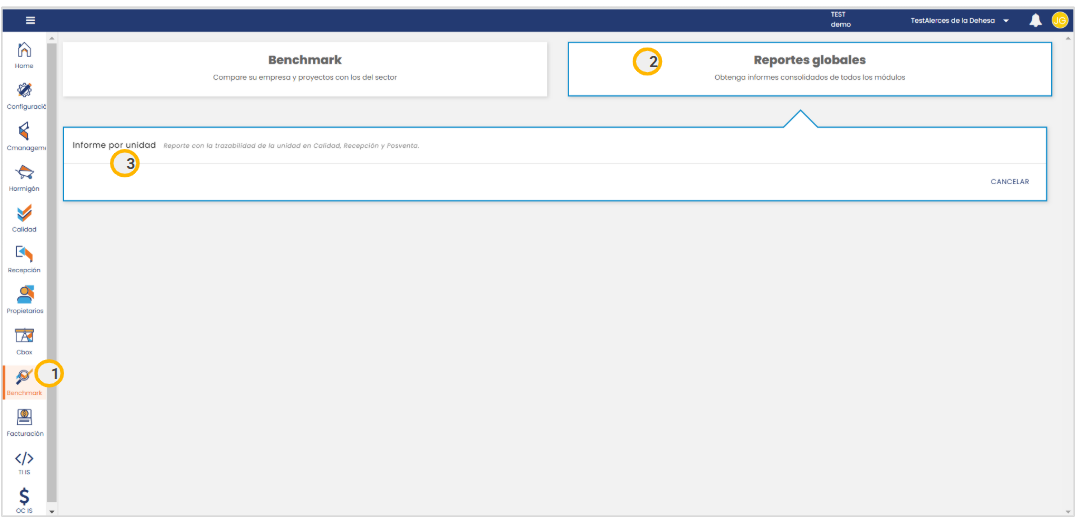Open the TI IS code icon
Screen dimensions: 1082x524
pos(24,459)
